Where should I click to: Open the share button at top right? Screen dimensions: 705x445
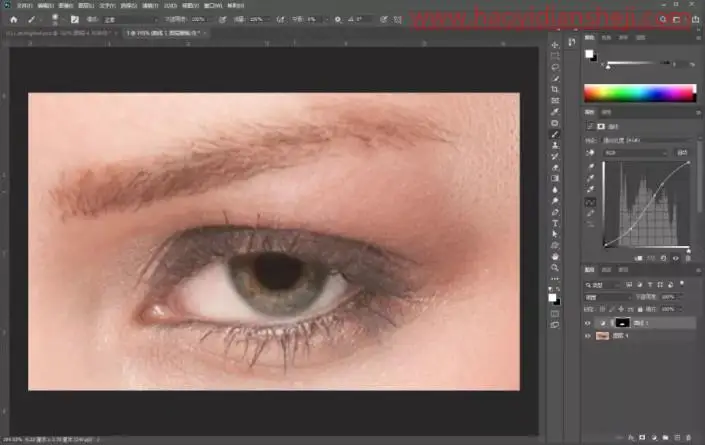point(695,19)
